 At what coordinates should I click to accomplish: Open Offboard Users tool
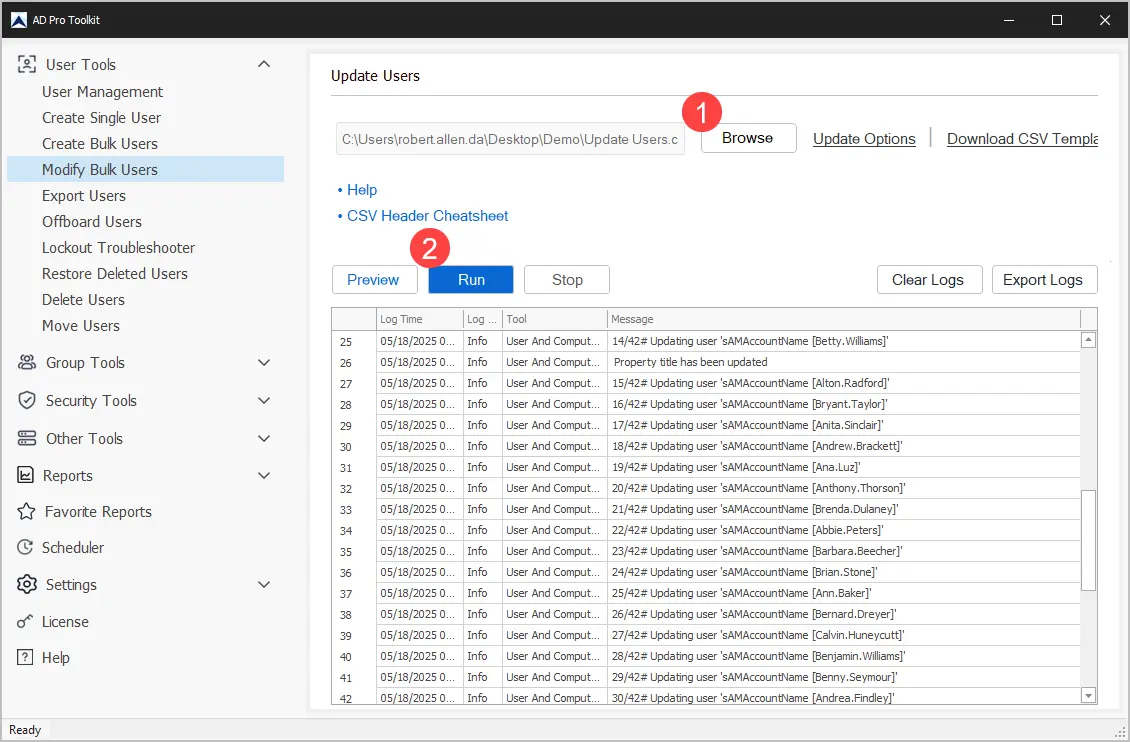pyautogui.click(x=92, y=221)
